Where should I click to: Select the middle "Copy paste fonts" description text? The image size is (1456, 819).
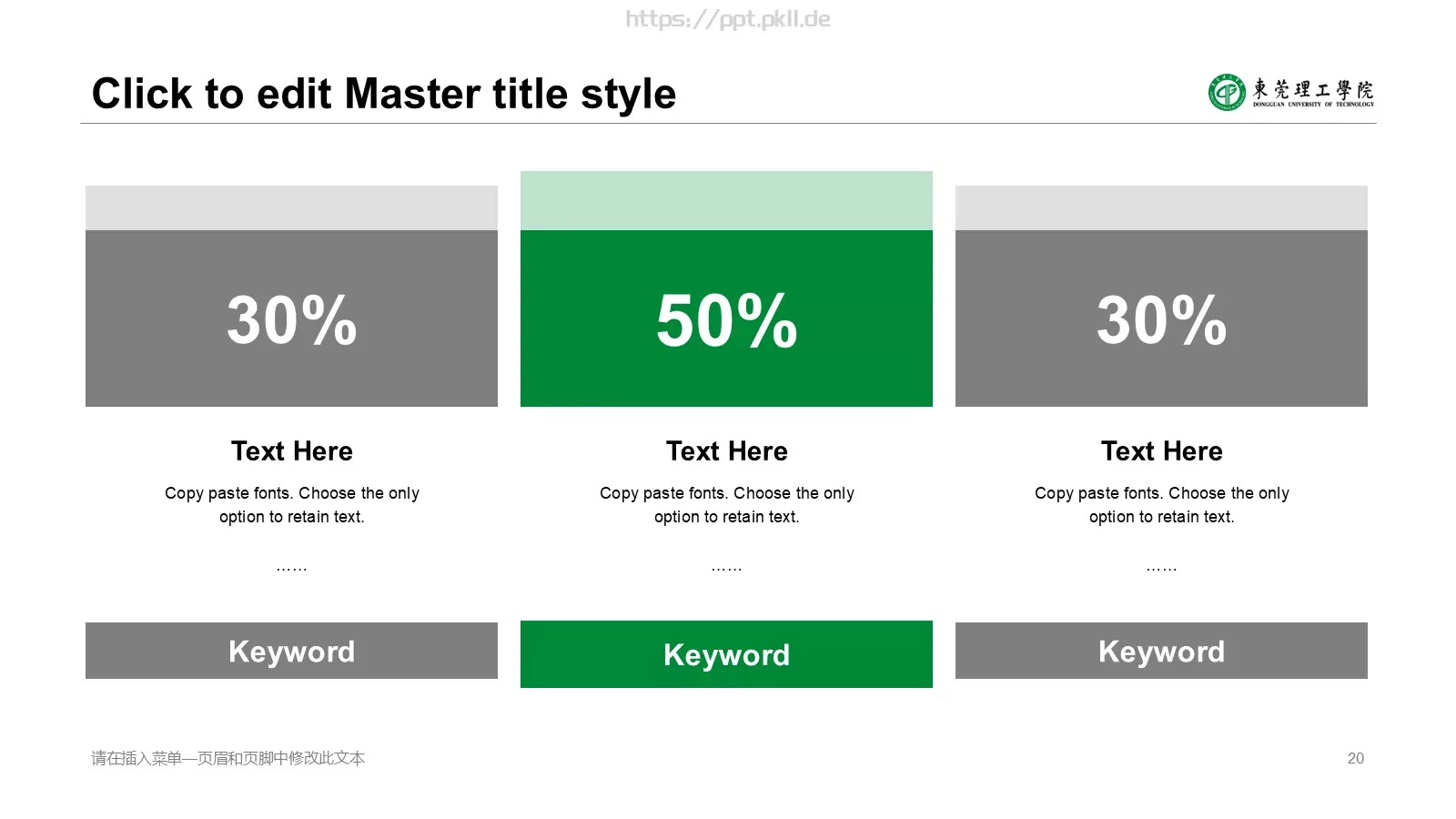(726, 505)
